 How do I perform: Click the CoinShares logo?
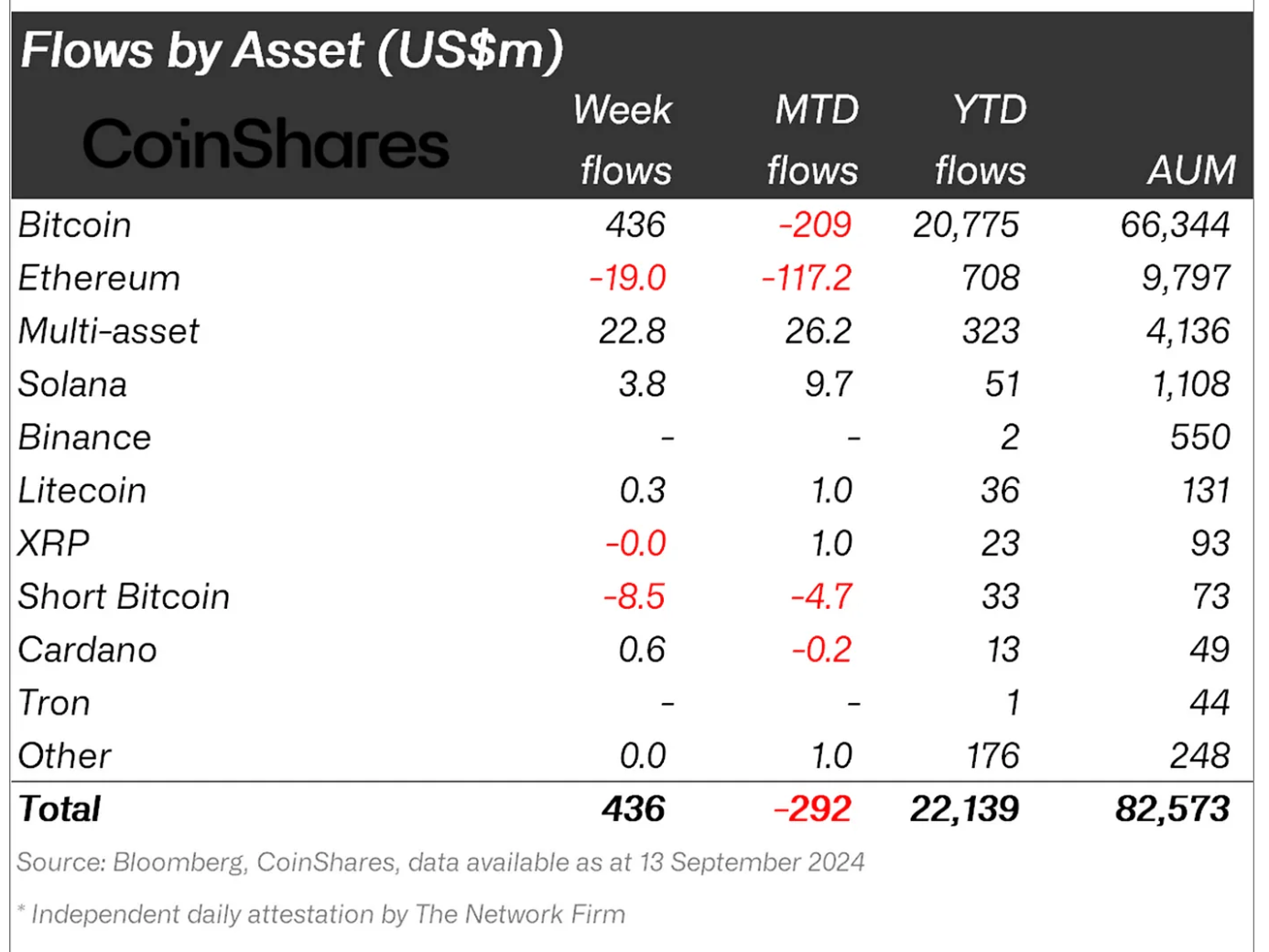pyautogui.click(x=266, y=145)
